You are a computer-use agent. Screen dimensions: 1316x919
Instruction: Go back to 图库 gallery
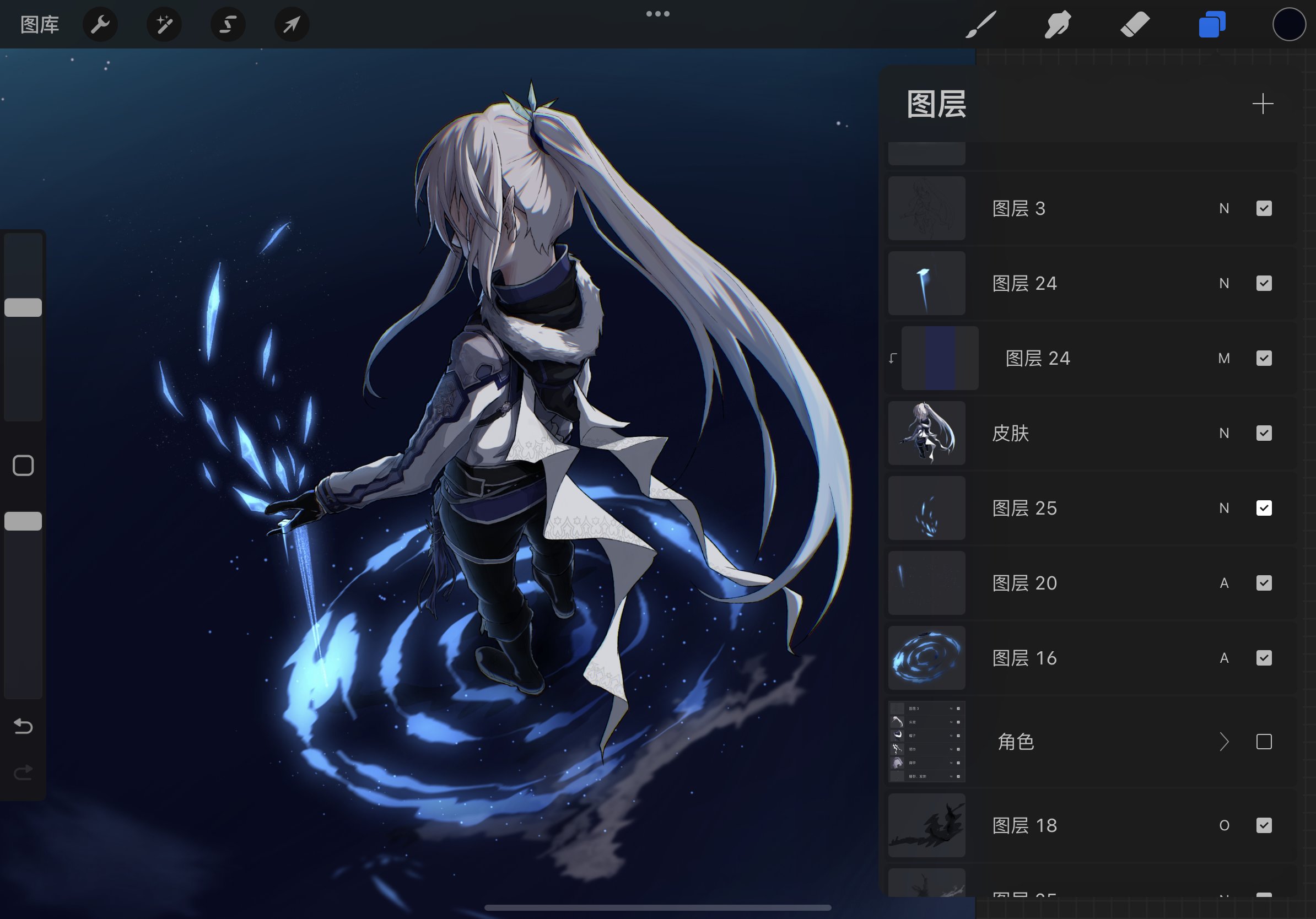[40, 25]
